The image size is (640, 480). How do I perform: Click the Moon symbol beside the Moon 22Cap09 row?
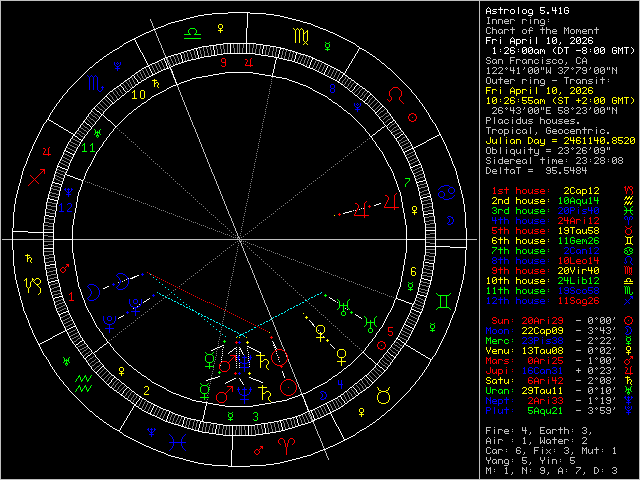629,331
